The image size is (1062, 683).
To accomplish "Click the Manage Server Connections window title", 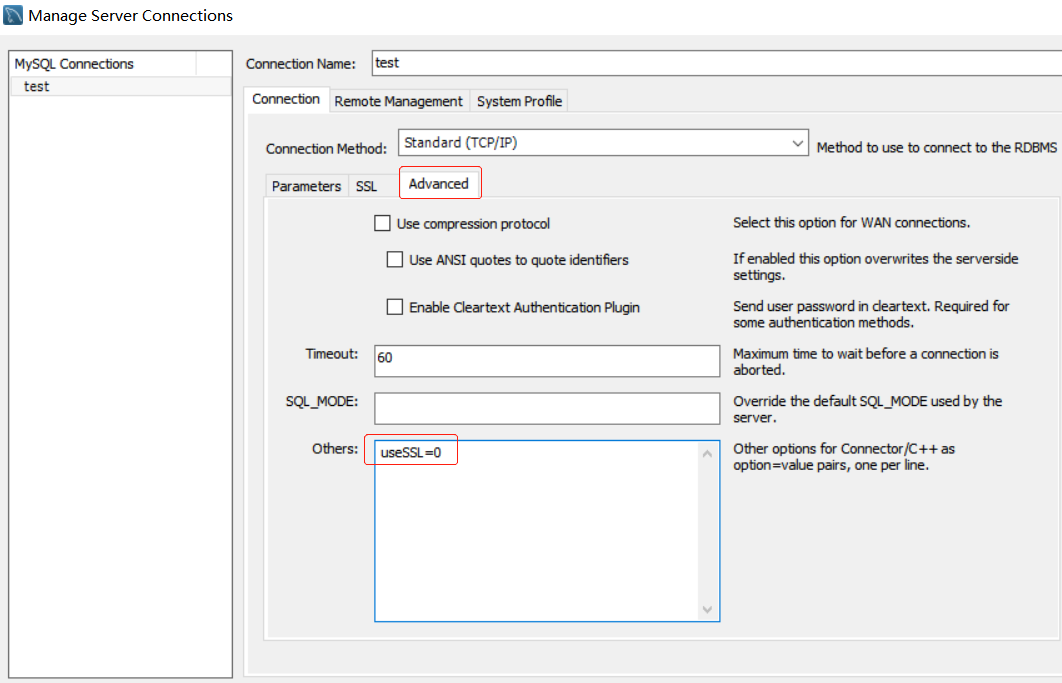I will coord(131,16).
